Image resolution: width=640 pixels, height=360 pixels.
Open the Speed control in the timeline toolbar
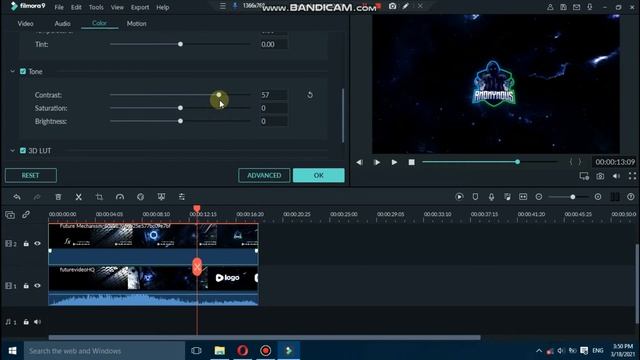[120, 197]
